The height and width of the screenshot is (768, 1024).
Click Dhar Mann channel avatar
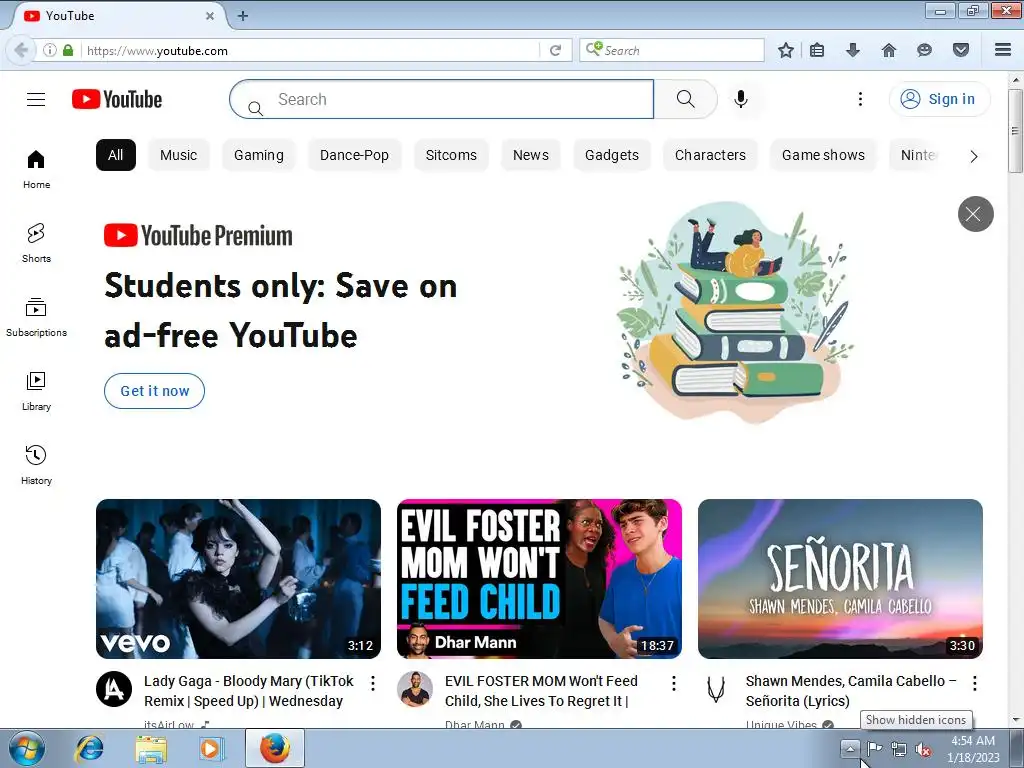click(x=415, y=689)
